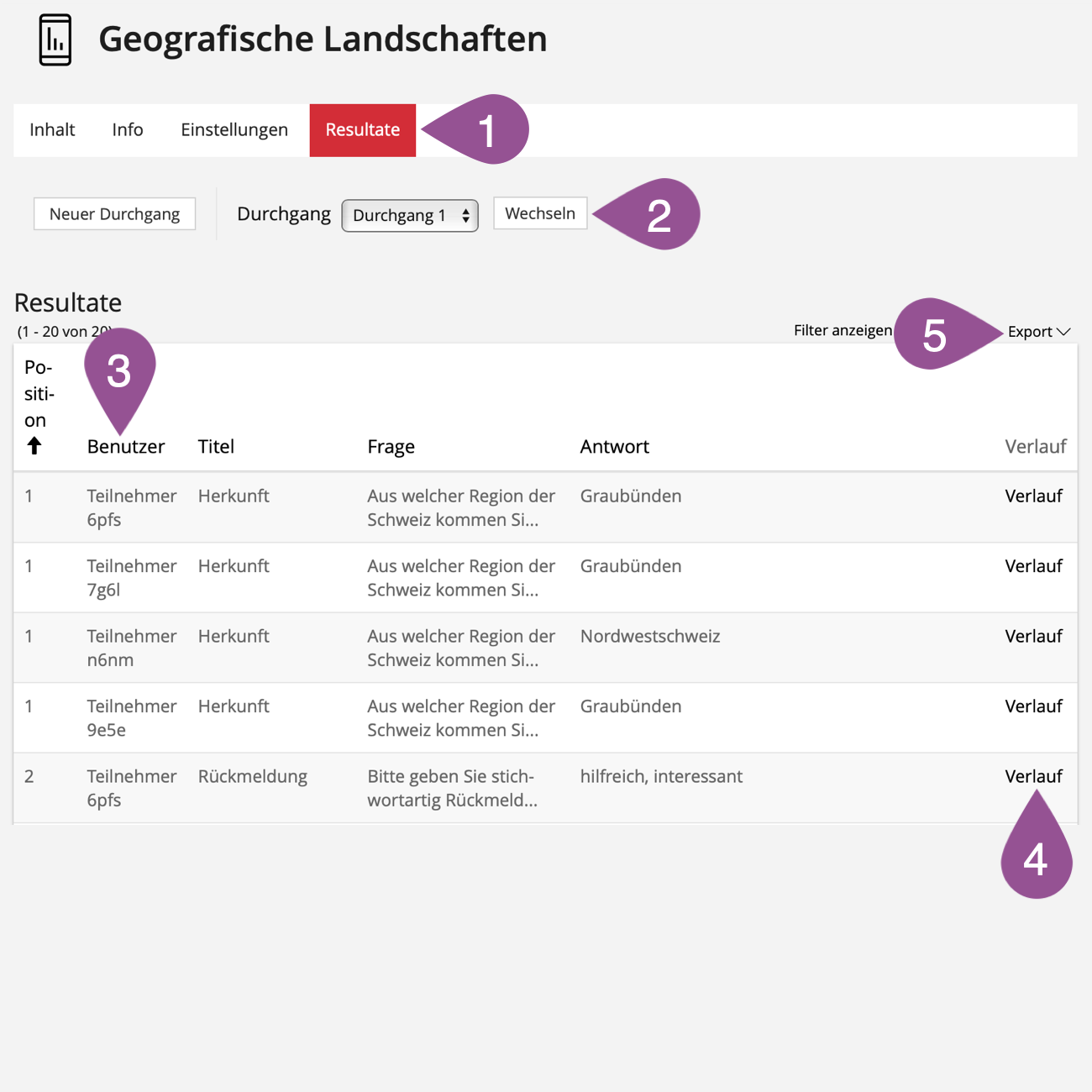Select the Resultate tab

tap(362, 130)
